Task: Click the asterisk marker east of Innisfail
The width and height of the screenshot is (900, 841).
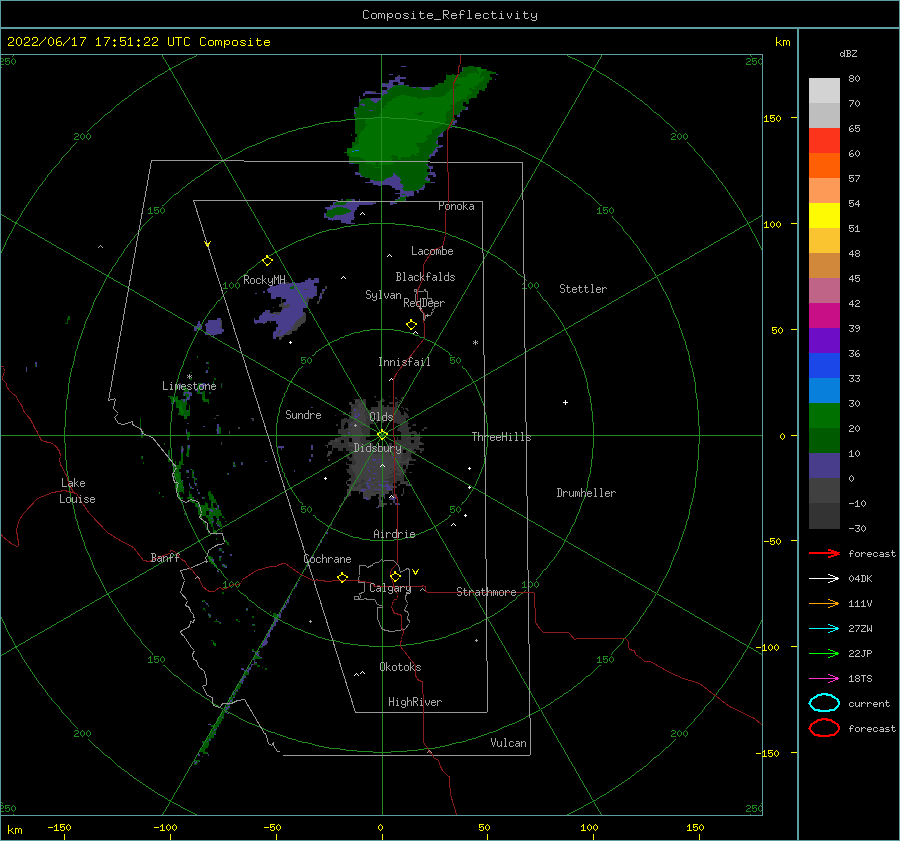Action: (x=475, y=343)
